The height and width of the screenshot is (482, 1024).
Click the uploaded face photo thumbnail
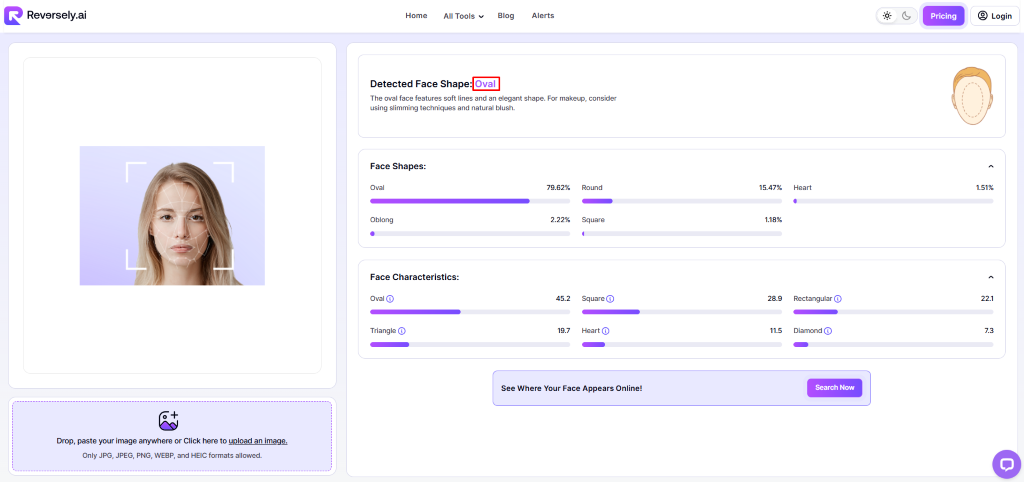point(172,215)
